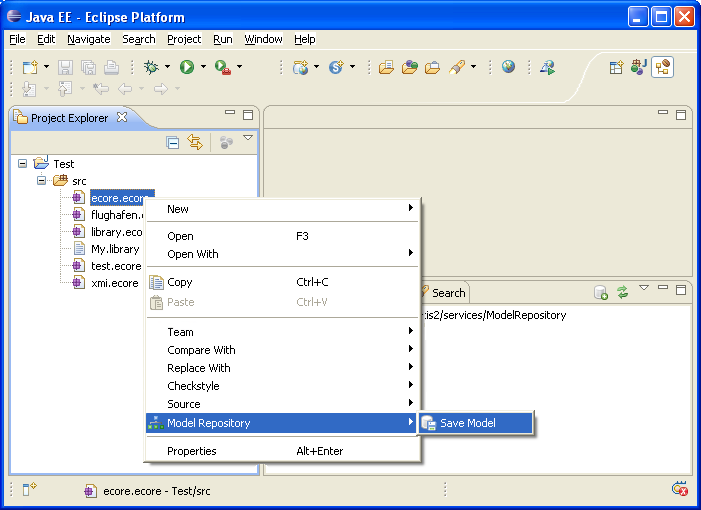Select the Project Explorer tab

tap(69, 118)
